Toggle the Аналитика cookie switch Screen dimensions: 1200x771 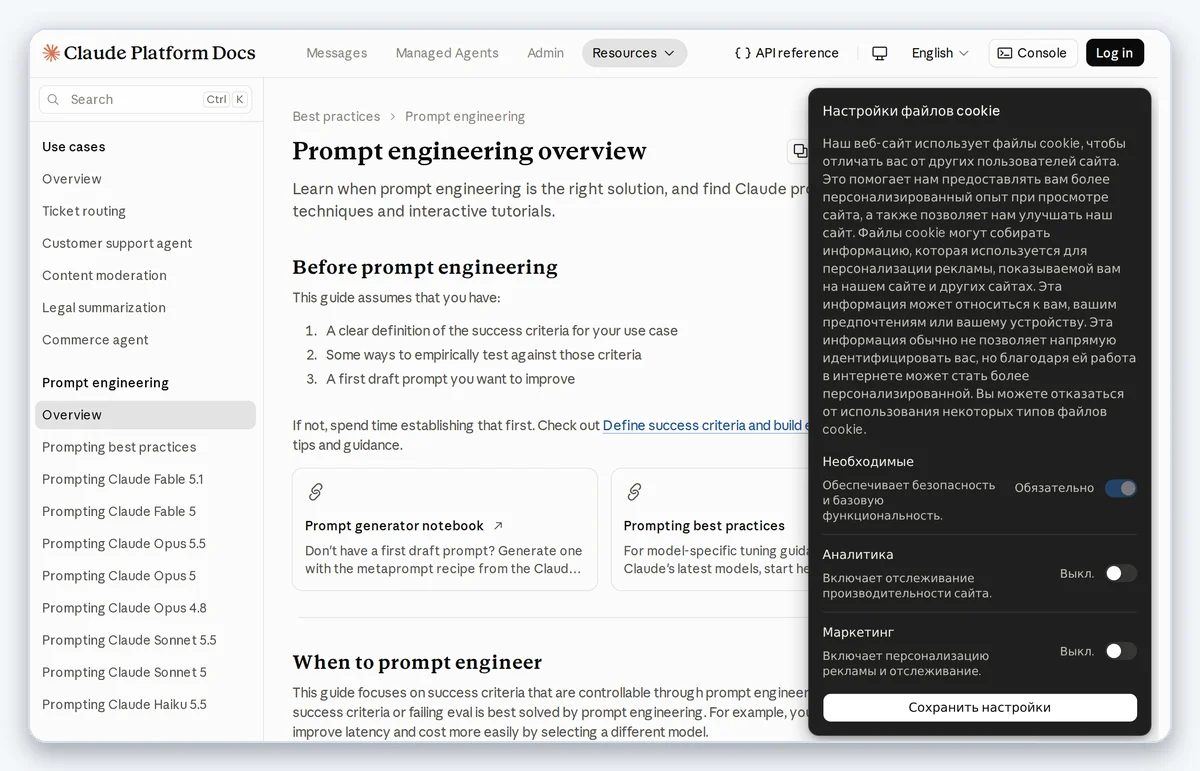pyautogui.click(x=1120, y=573)
